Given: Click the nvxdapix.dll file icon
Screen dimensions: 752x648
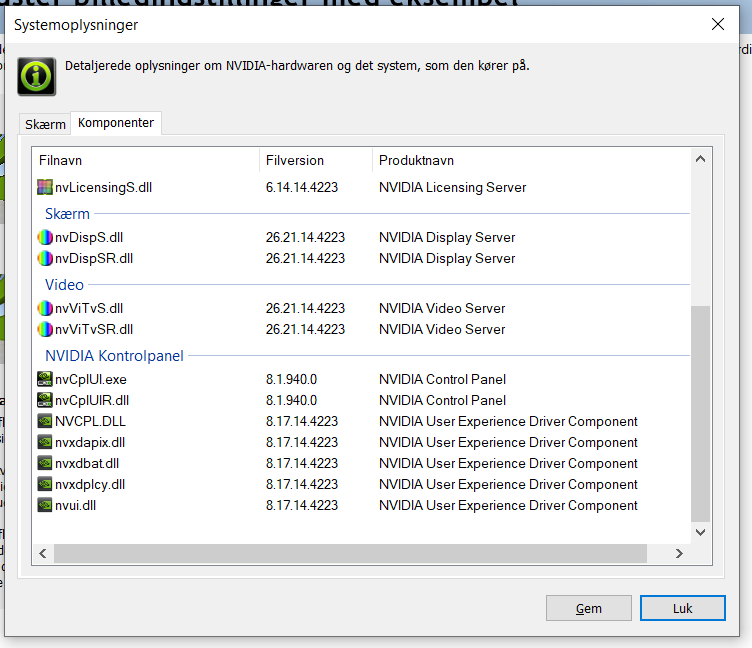Looking at the screenshot, I should coord(45,442).
